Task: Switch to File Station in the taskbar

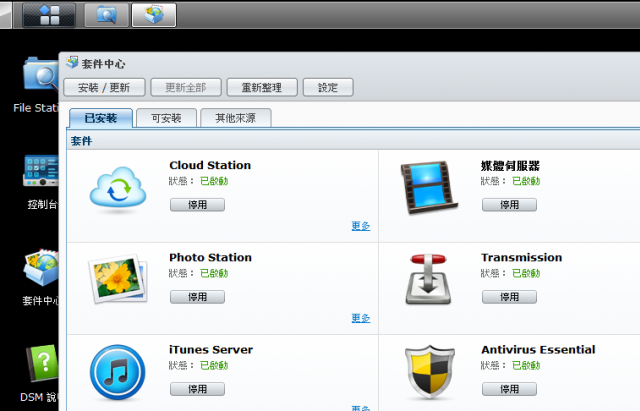Action: coord(107,15)
